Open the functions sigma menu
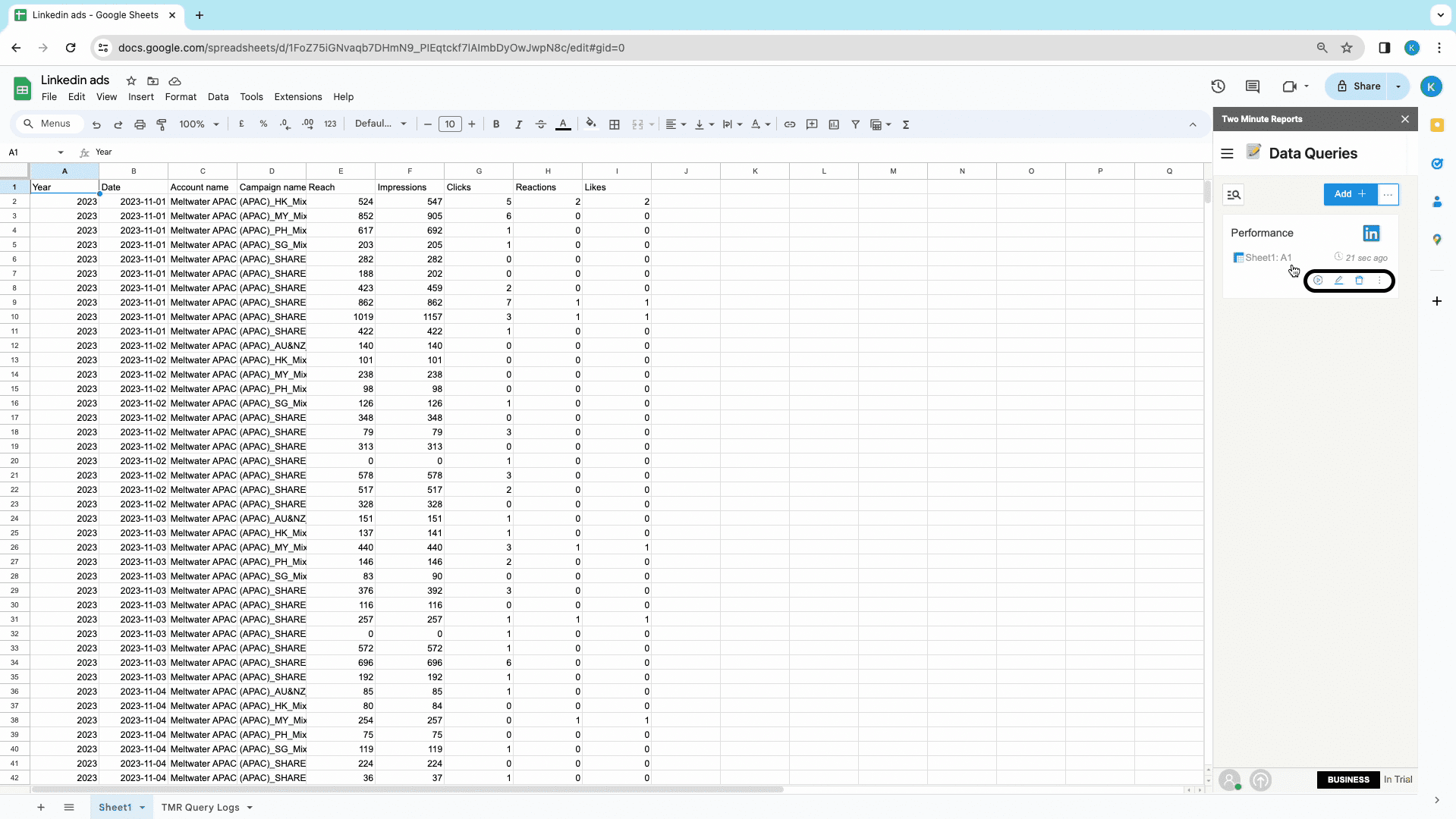The image size is (1456, 819). (x=906, y=124)
